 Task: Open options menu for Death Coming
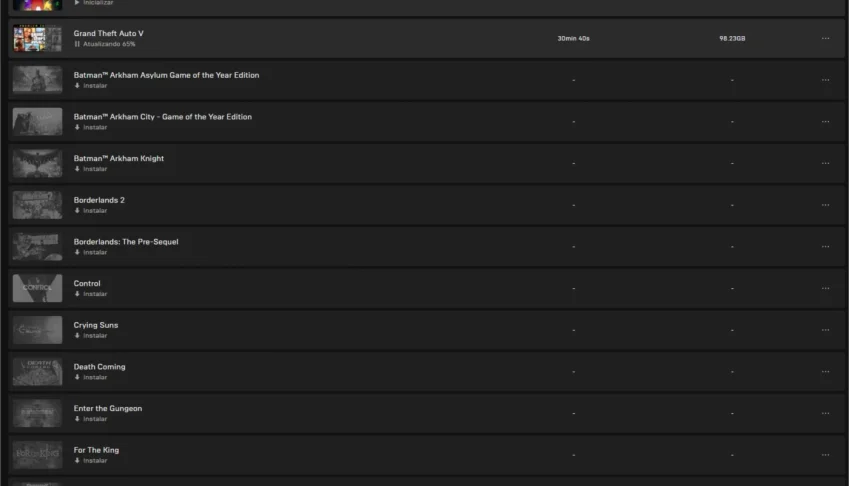click(x=825, y=372)
